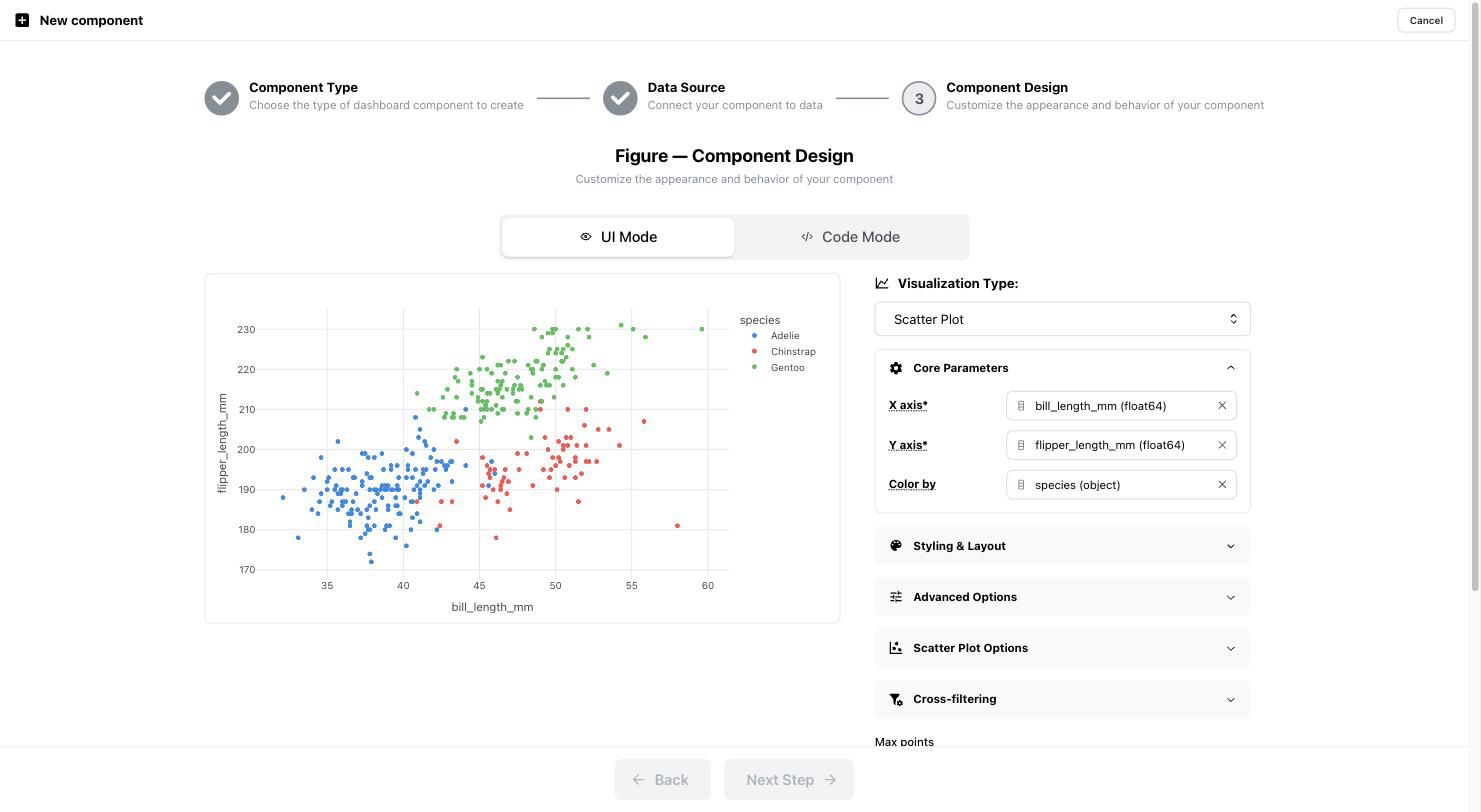
Task: Click the Cross-filtering funnel icon
Action: point(896,699)
